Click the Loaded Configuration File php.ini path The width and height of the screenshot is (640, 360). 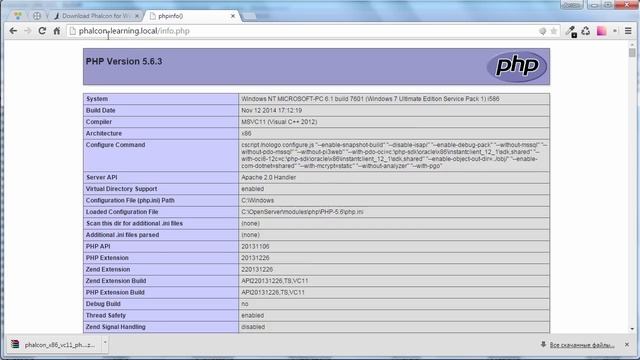coord(302,212)
